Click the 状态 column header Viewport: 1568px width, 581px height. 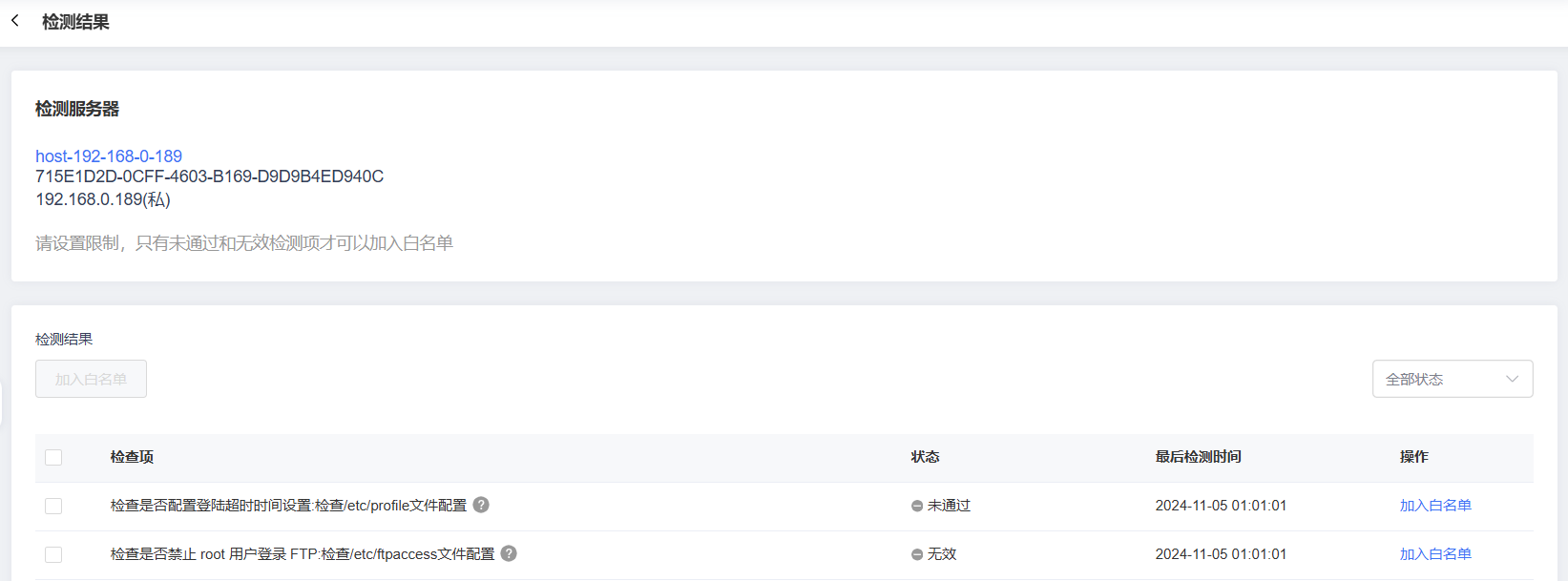point(925,457)
